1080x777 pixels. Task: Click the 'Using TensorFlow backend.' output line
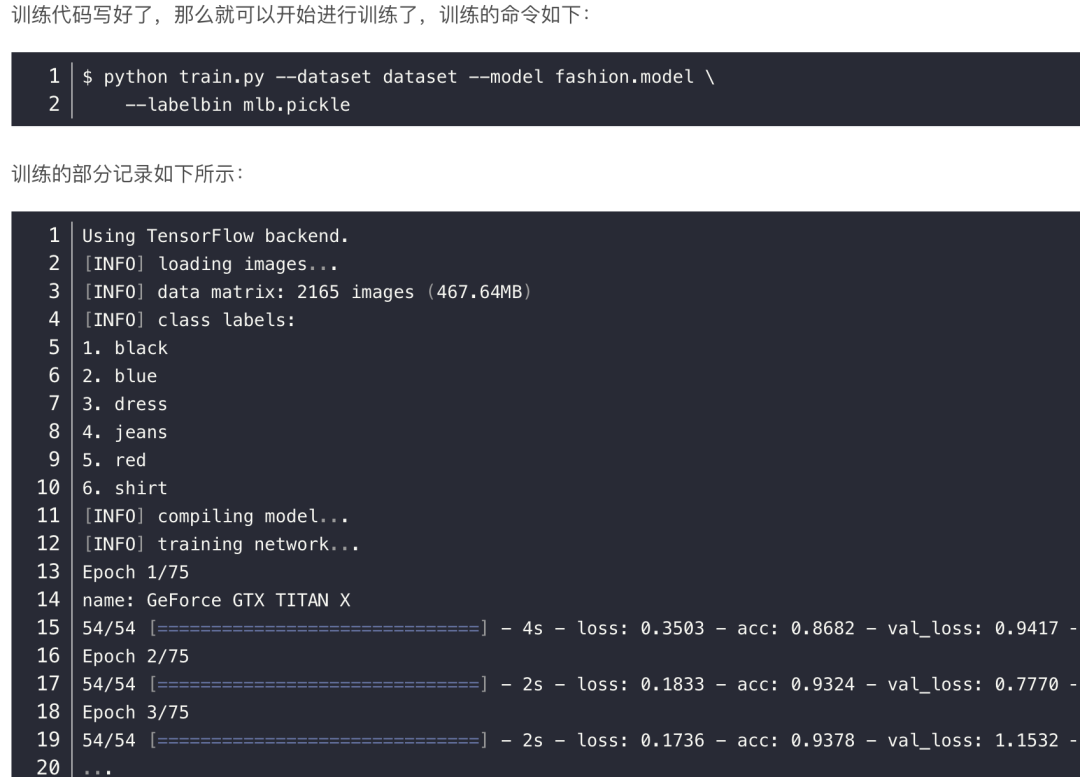click(215, 237)
